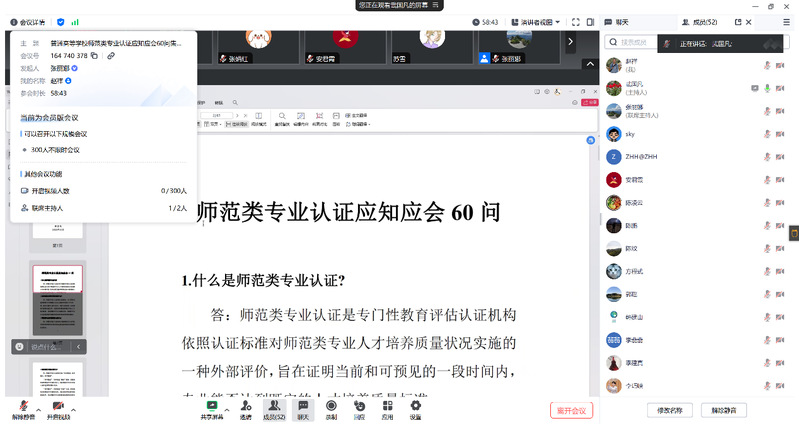Click the red 离开会议 button
Screen dimensions: 799x428
573,410
